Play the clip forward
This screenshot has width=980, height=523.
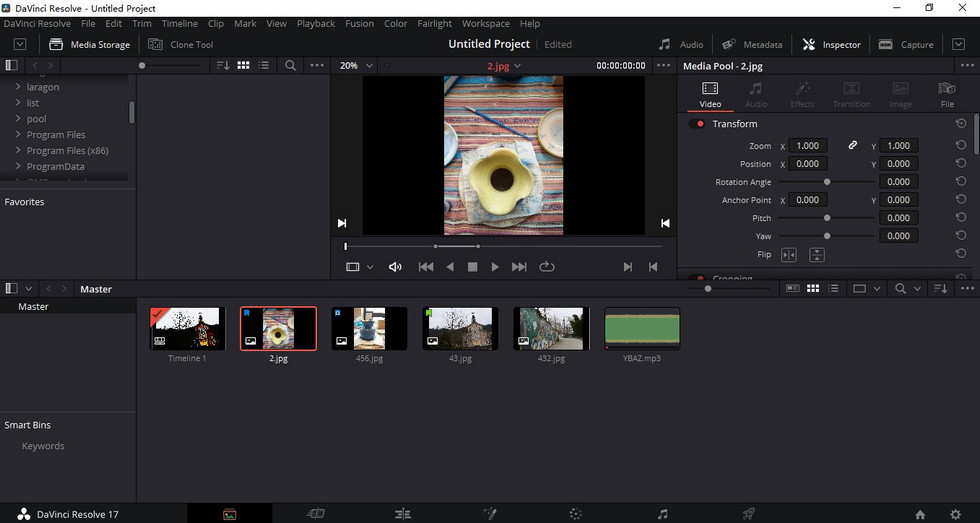[495, 267]
